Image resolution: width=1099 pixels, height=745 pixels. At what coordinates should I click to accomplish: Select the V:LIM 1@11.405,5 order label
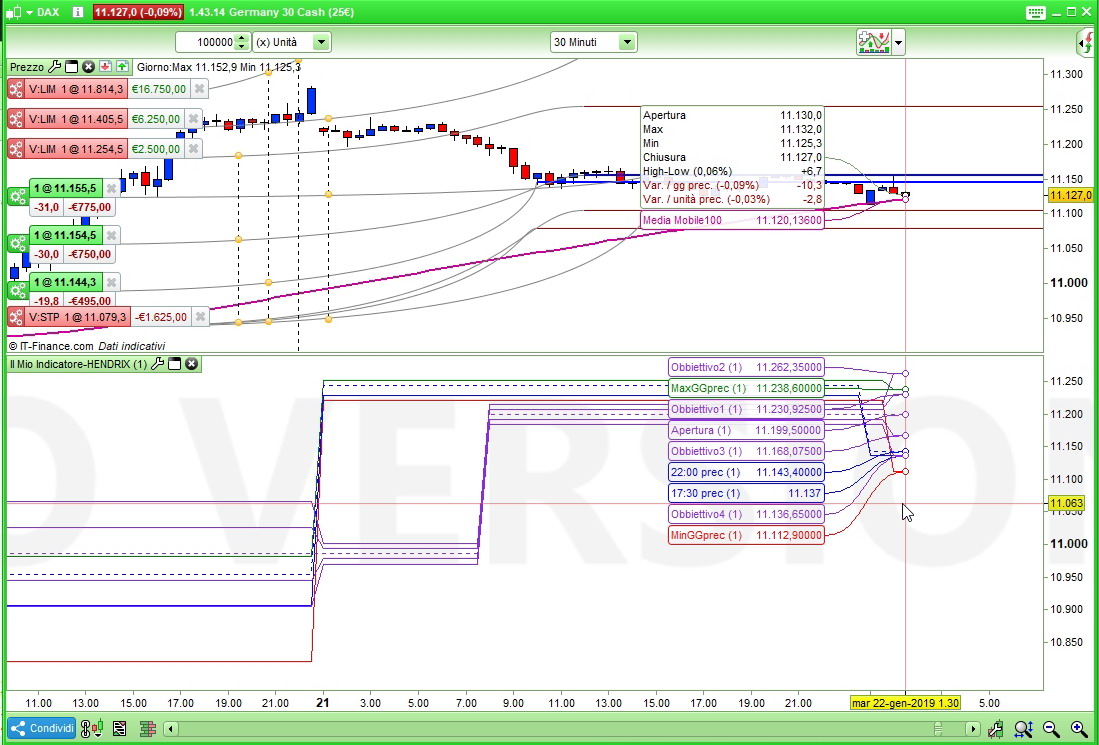click(76, 118)
